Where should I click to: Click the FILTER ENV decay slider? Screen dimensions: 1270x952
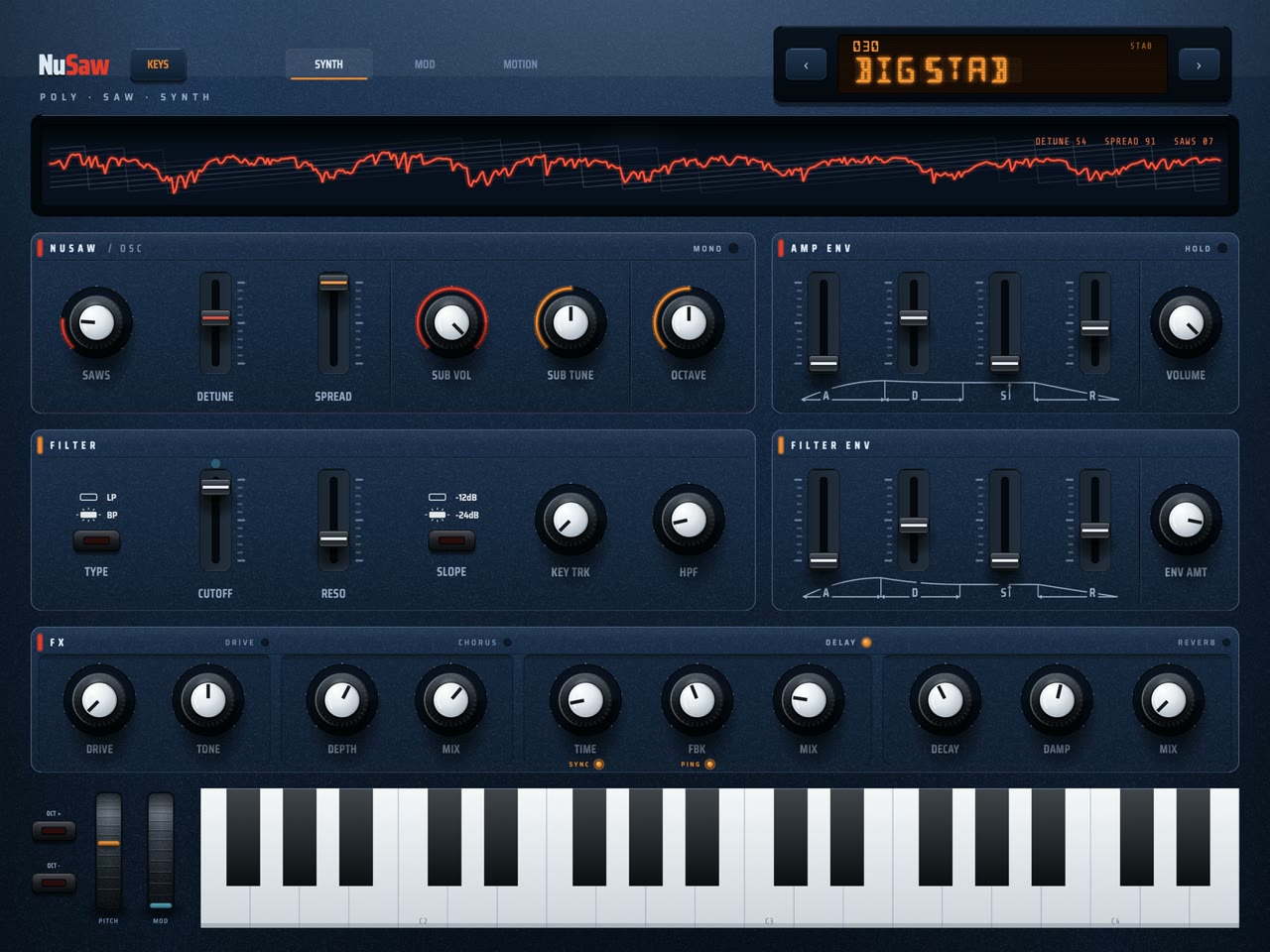tap(914, 521)
